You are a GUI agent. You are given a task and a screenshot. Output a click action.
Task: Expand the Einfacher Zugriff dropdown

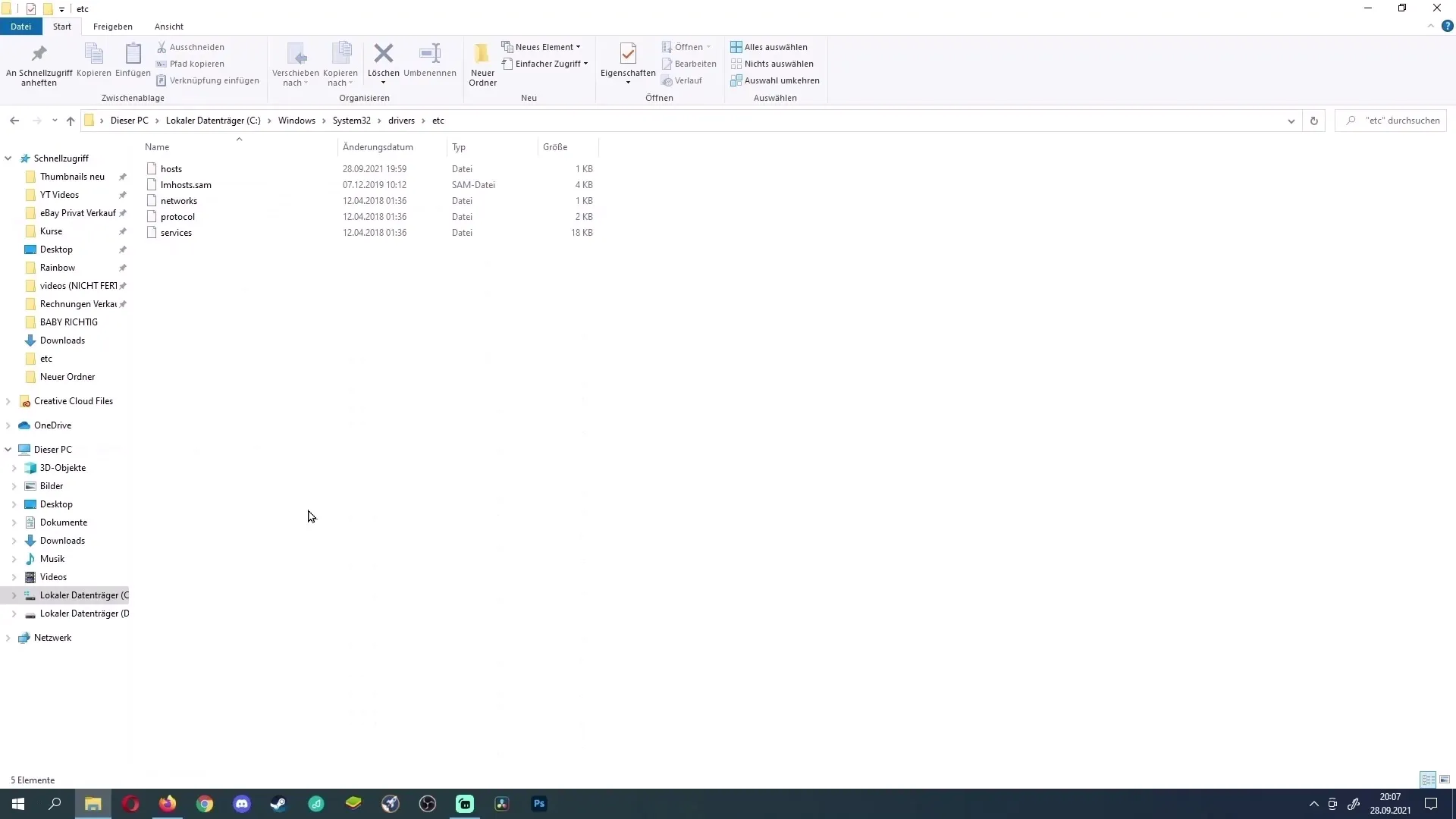585,63
